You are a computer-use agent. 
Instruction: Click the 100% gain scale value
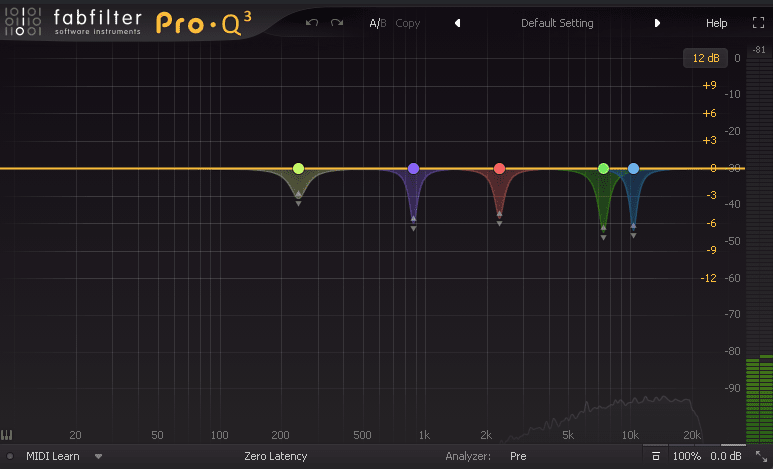(x=687, y=456)
